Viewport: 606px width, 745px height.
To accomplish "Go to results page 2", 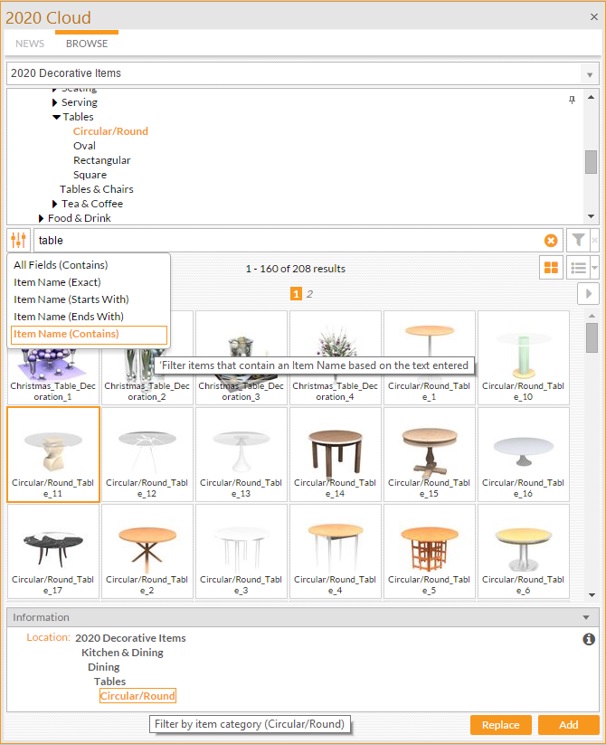I will pos(309,294).
